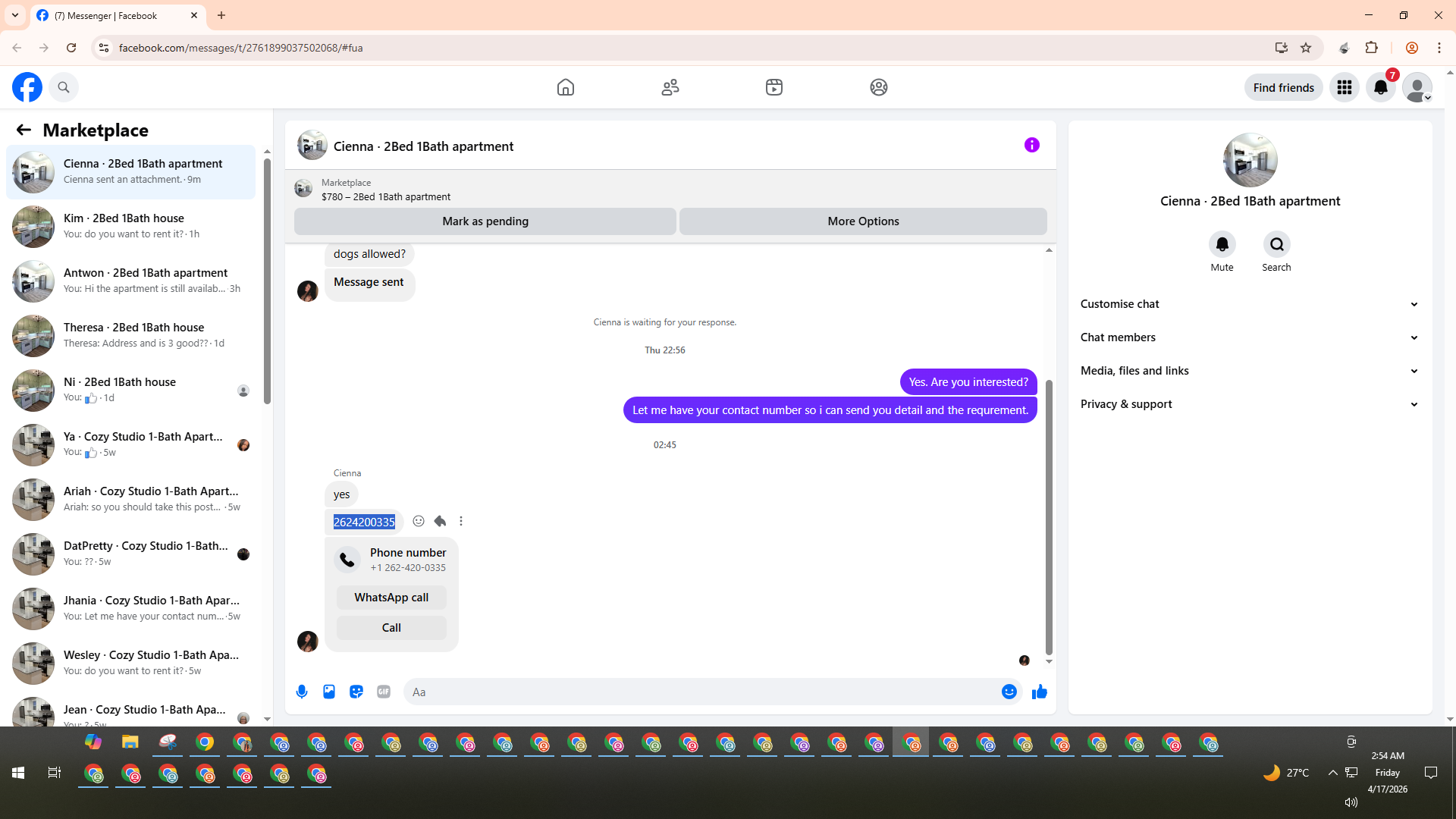This screenshot has height=819, width=1456.
Task: Click the back arrow beside Marketplace
Action: [24, 130]
